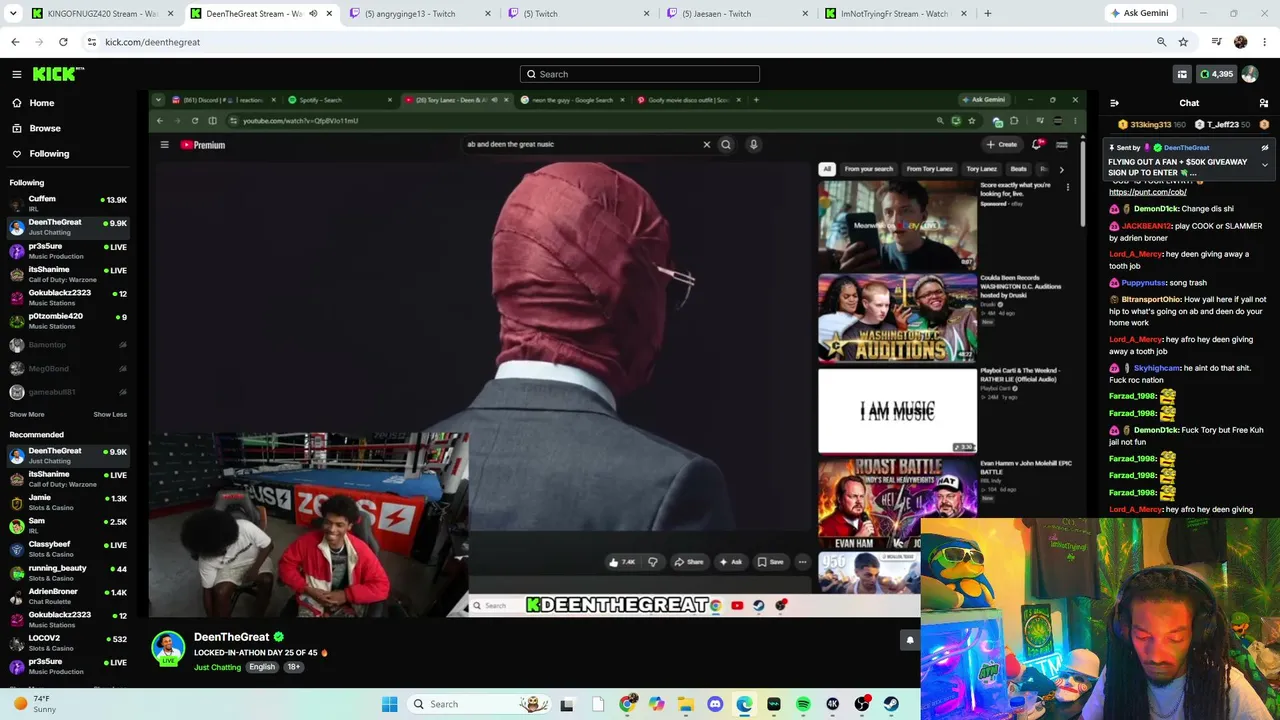Click Show More under Following
This screenshot has width=1280, height=720.
[27, 414]
